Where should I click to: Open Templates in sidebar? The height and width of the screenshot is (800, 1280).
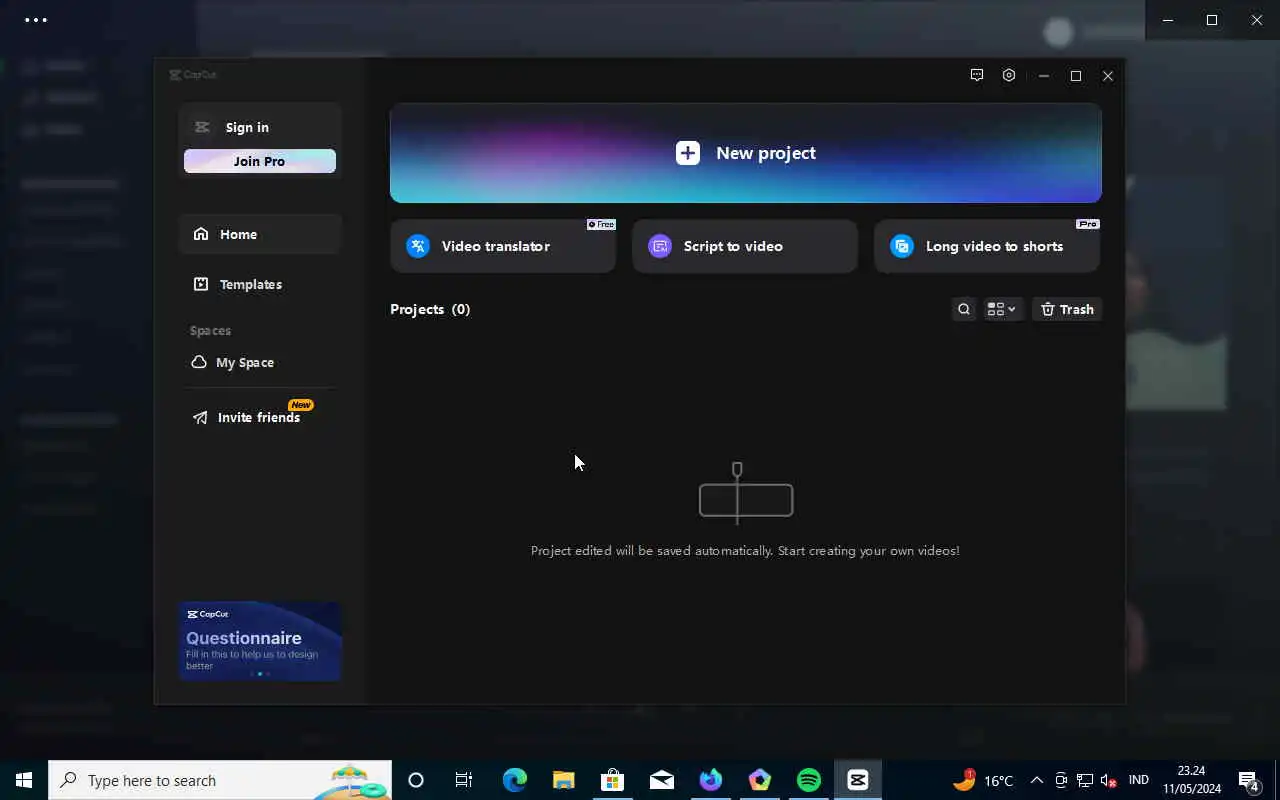260,284
